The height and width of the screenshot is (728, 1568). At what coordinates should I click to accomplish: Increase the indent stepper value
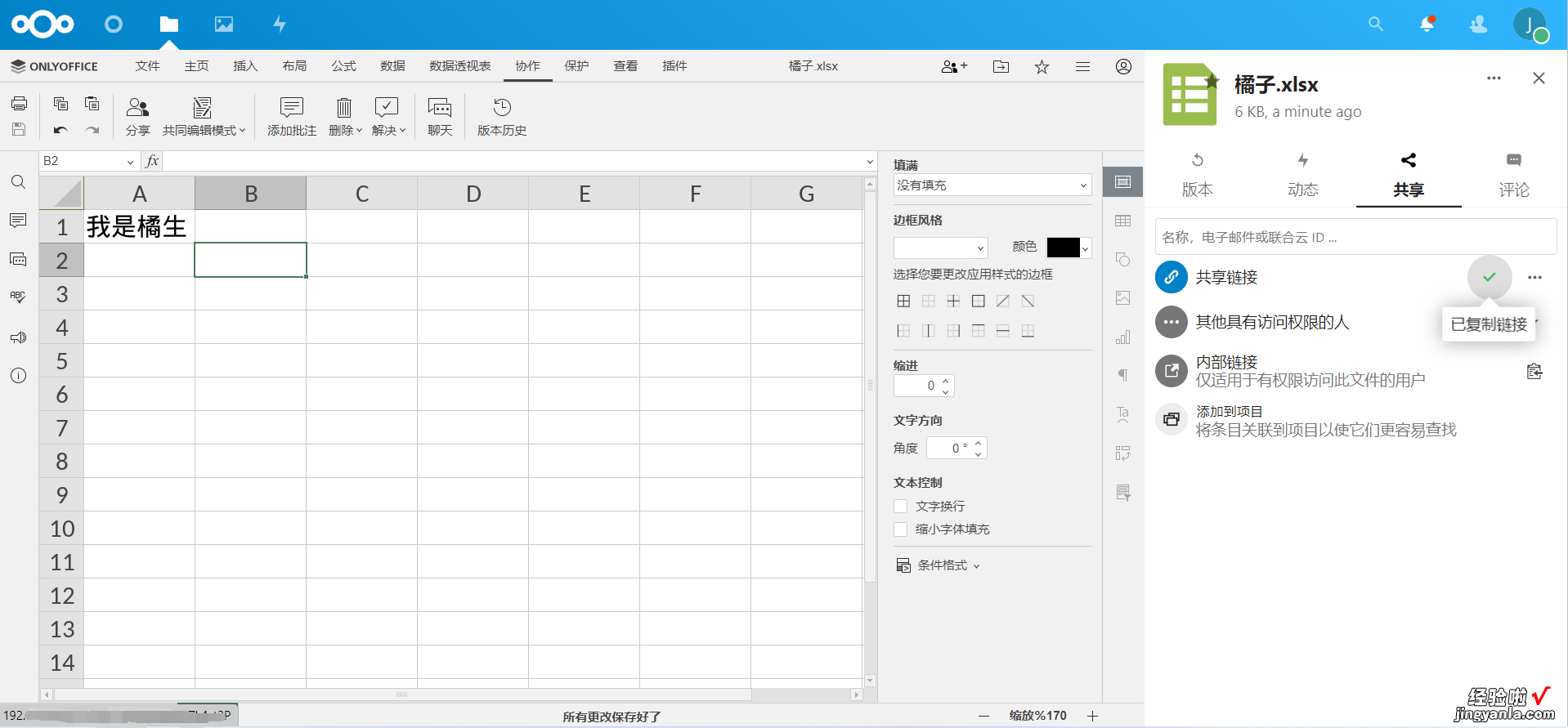(946, 381)
